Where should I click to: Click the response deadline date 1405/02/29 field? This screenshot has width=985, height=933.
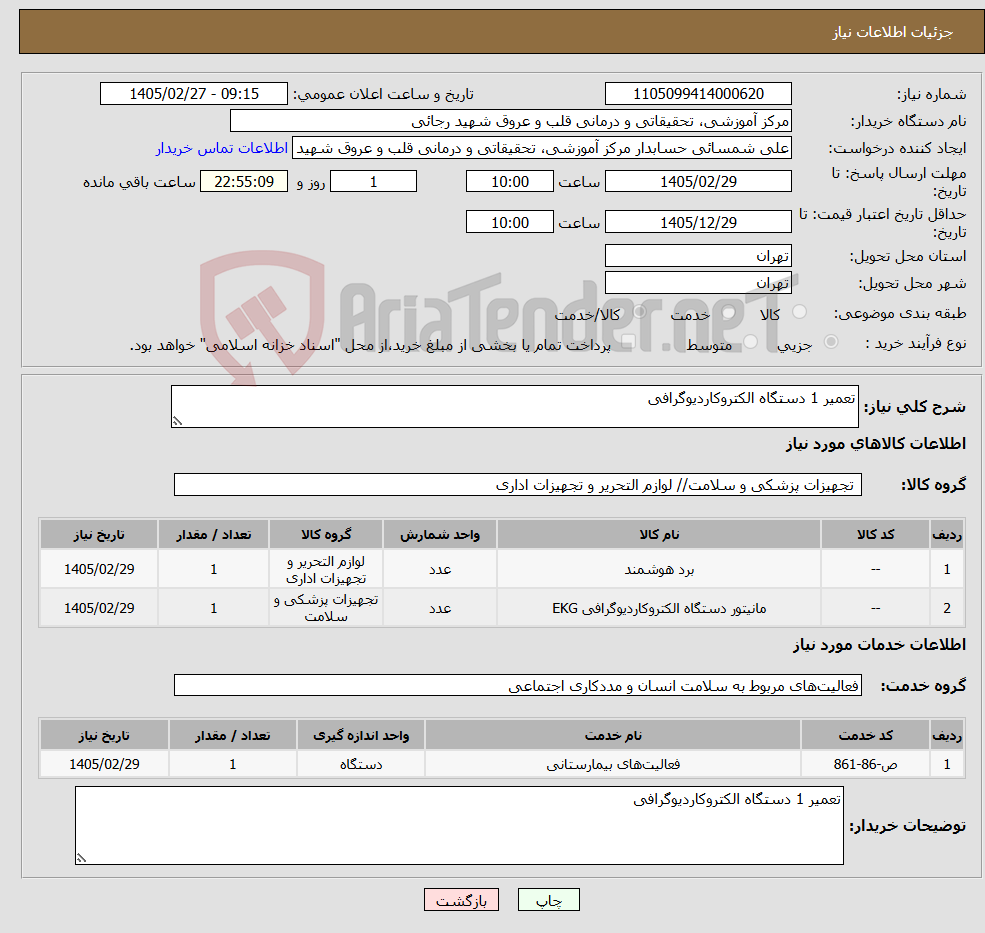(698, 182)
